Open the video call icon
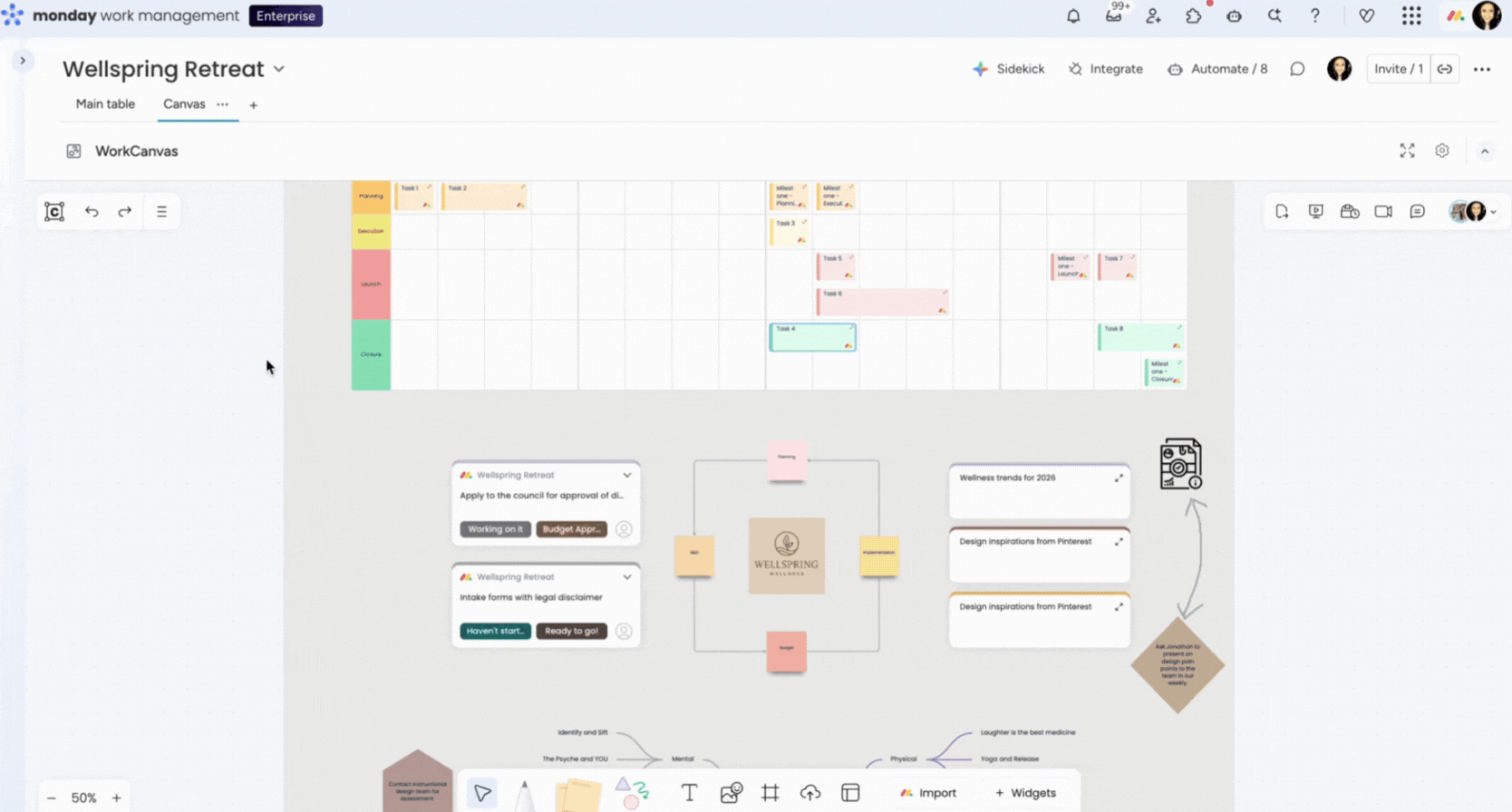This screenshot has height=812, width=1512. pyautogui.click(x=1383, y=212)
